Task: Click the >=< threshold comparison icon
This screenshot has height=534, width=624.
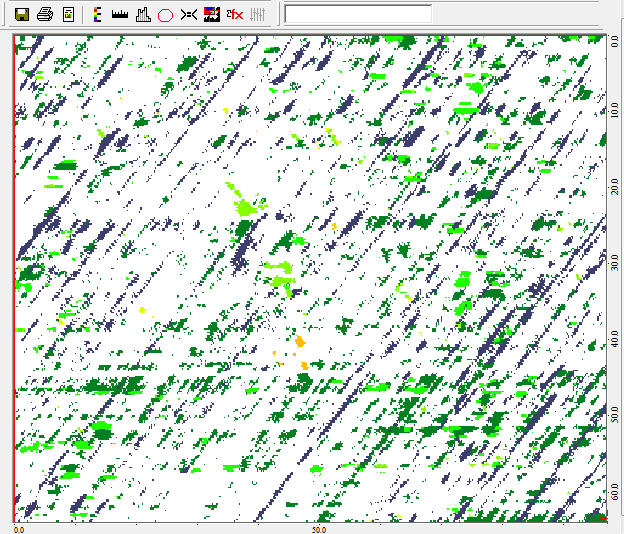Action: click(x=188, y=15)
